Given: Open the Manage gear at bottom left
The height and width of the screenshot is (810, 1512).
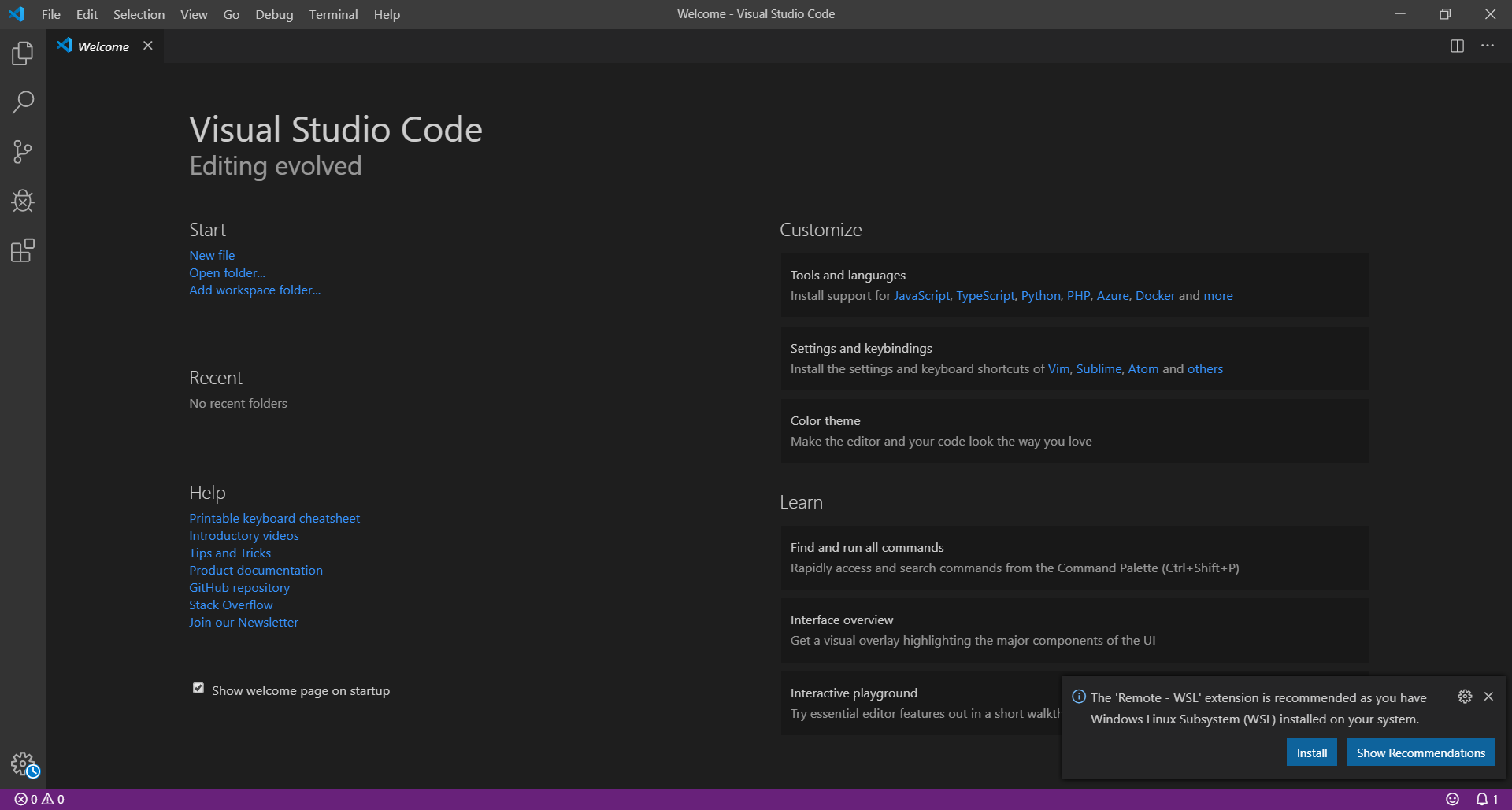Looking at the screenshot, I should click(23, 763).
